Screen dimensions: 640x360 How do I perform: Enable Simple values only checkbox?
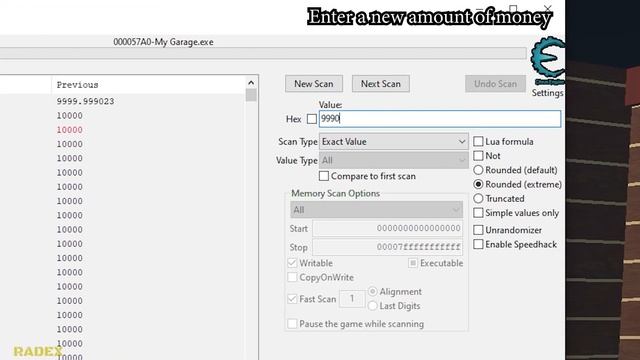pyautogui.click(x=478, y=213)
